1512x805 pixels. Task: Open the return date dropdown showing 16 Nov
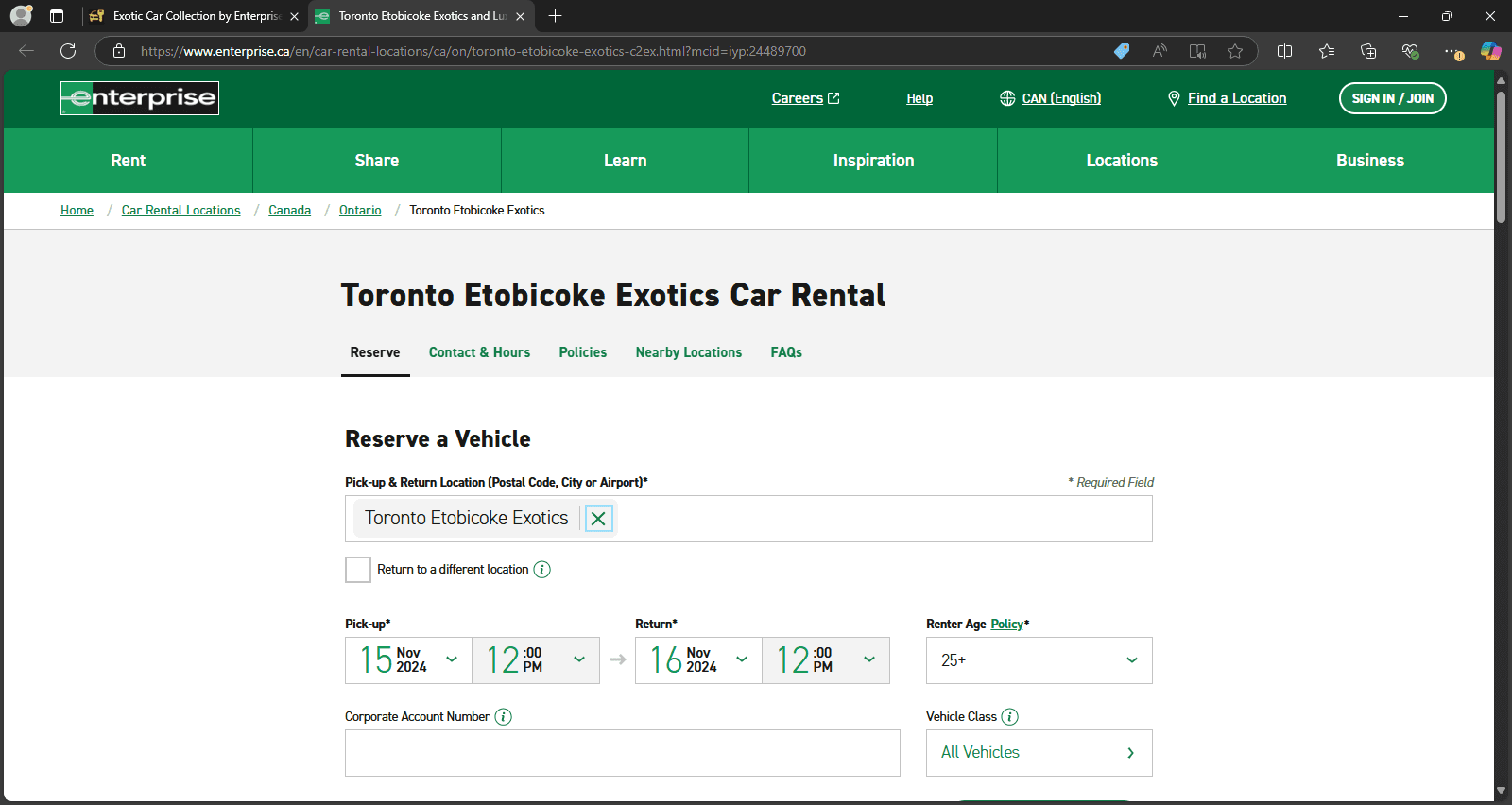pyautogui.click(x=698, y=660)
